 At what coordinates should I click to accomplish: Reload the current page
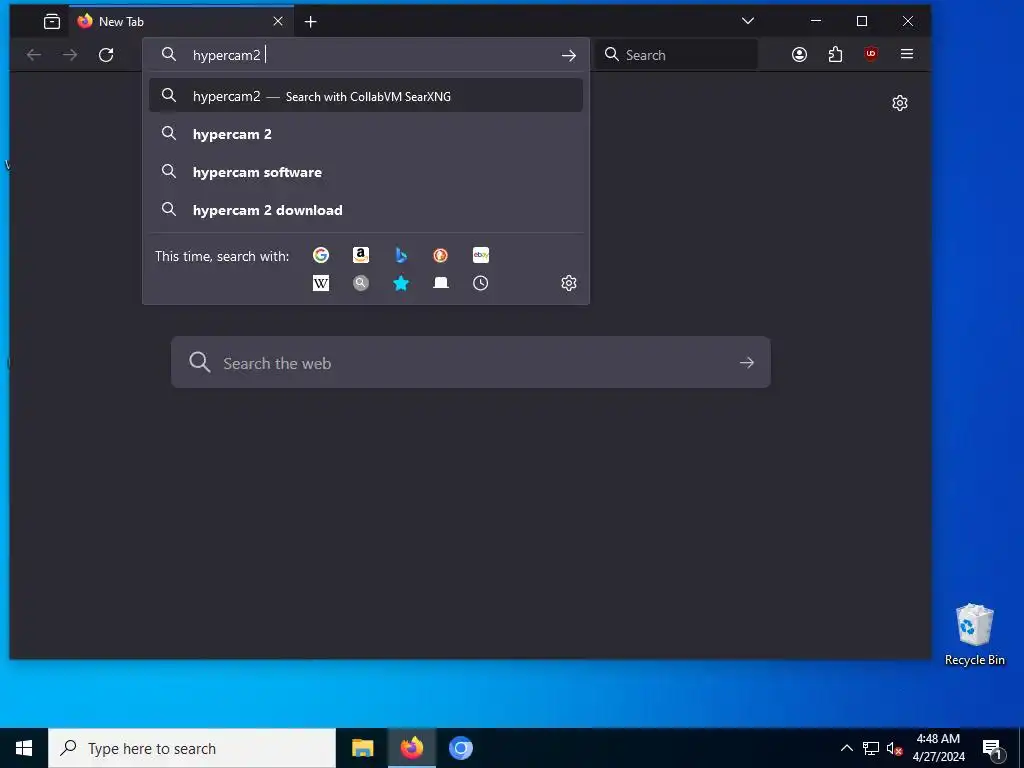coord(106,55)
